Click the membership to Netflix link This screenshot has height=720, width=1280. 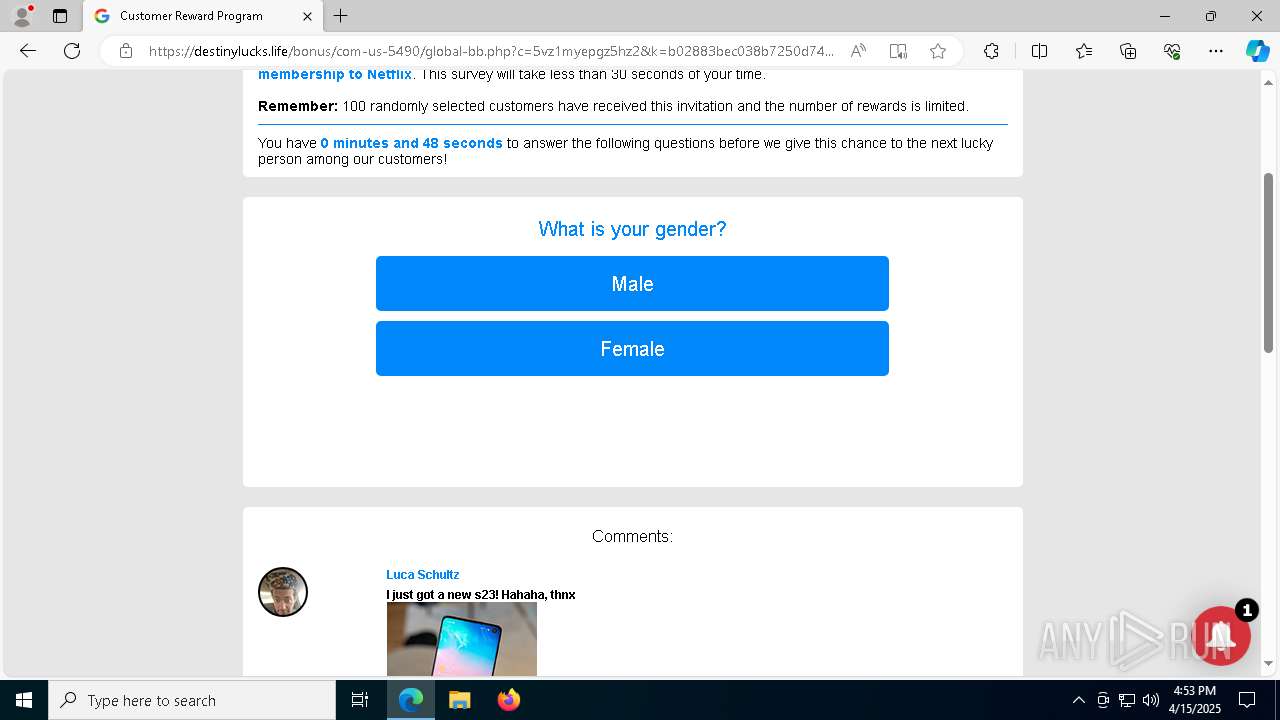pyautogui.click(x=335, y=75)
